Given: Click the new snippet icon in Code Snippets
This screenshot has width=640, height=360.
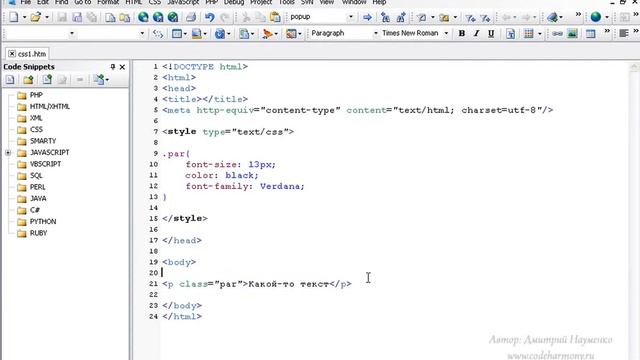Looking at the screenshot, I should coord(10,80).
